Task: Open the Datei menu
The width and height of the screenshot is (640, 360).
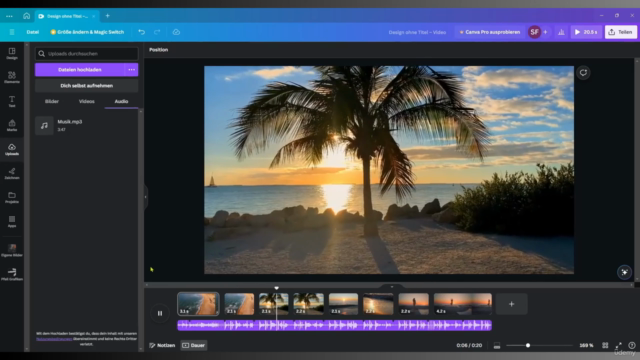Action: (33, 32)
